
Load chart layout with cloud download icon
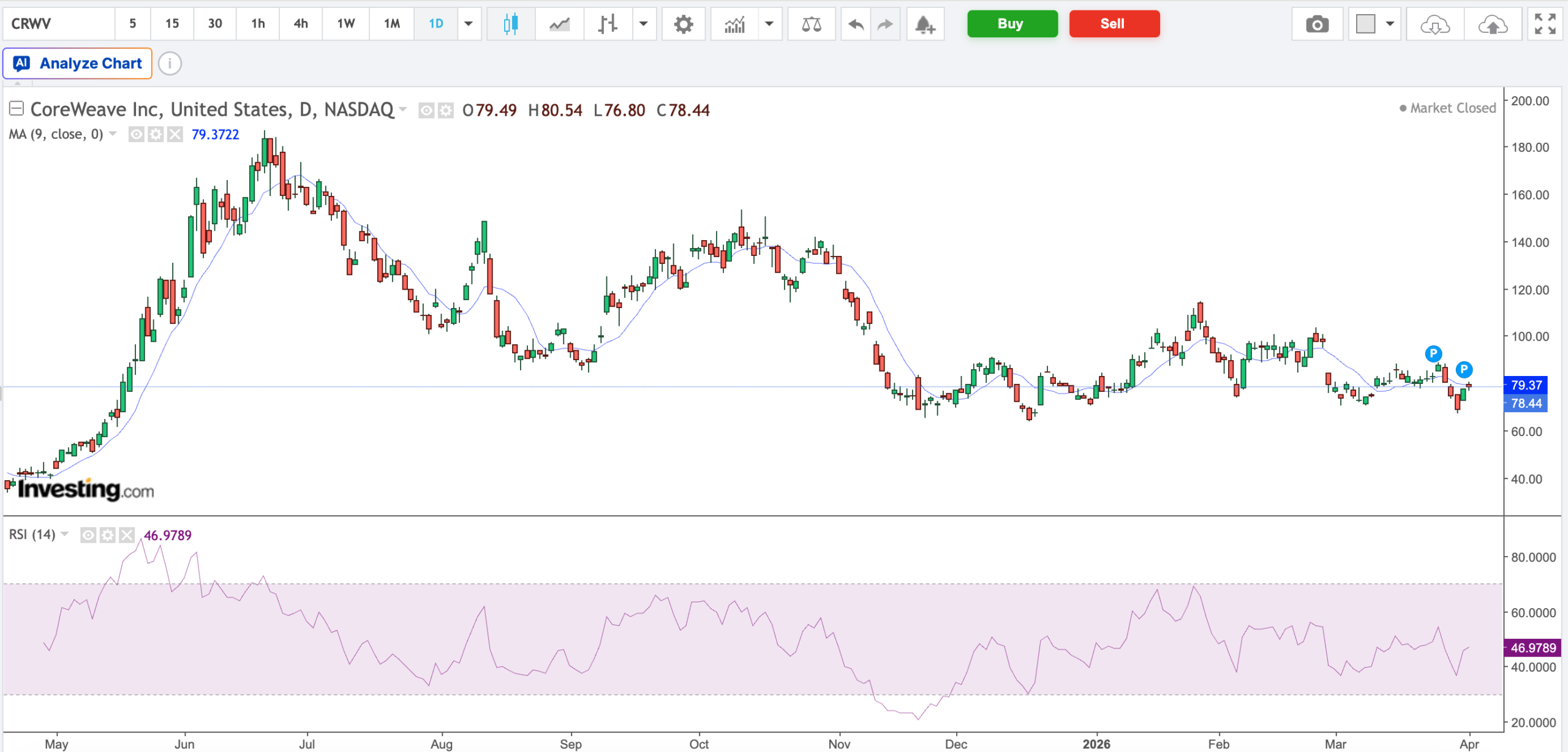pyautogui.click(x=1435, y=24)
